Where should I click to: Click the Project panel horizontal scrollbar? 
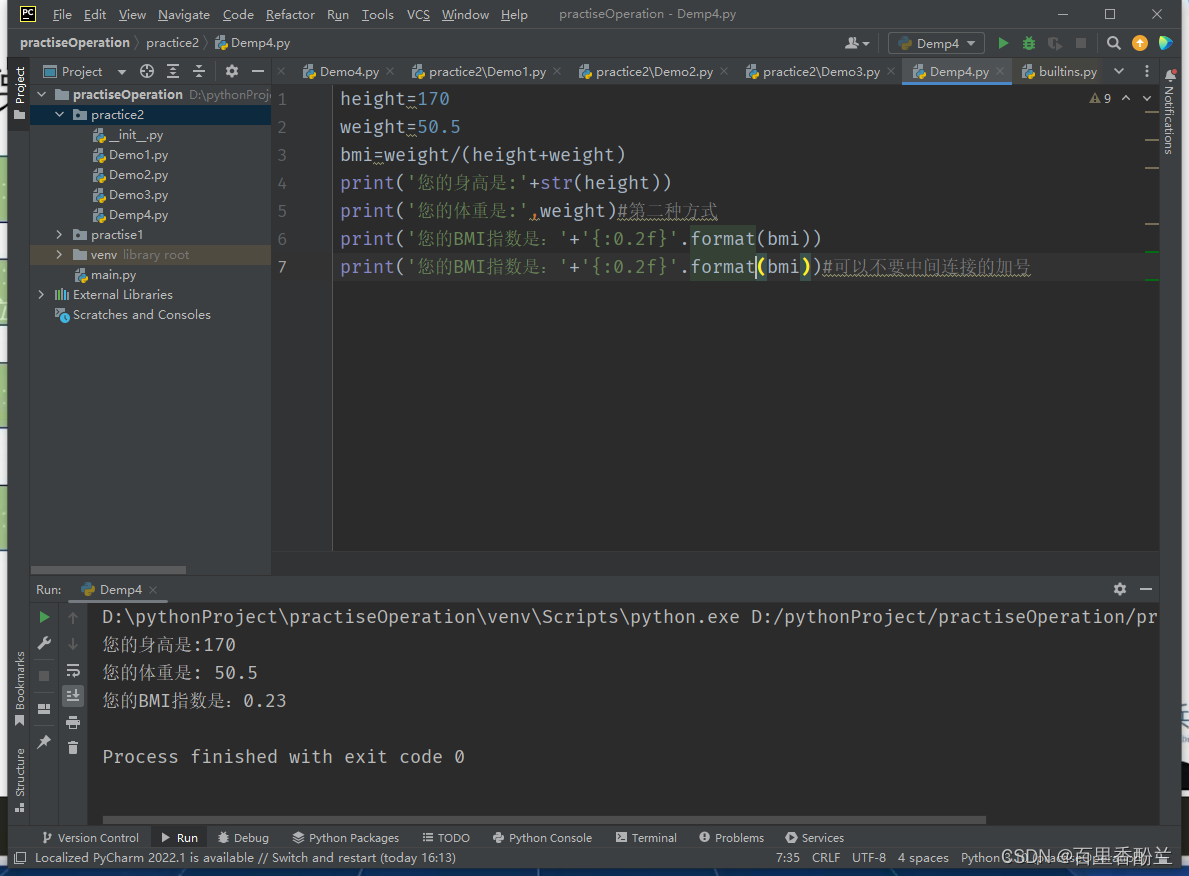pos(108,570)
